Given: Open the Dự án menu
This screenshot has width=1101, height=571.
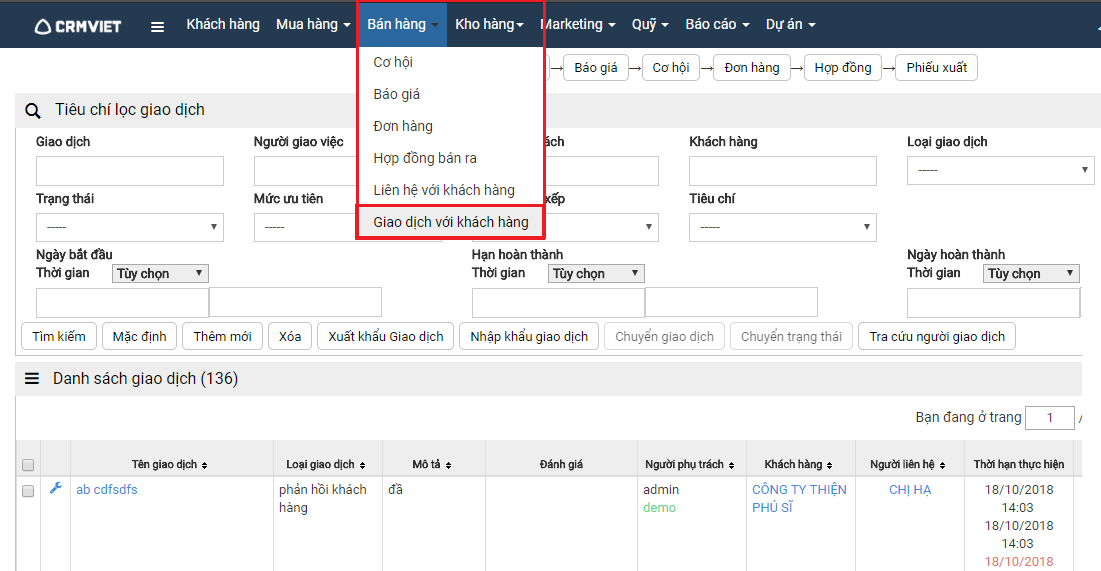Looking at the screenshot, I should [x=791, y=25].
